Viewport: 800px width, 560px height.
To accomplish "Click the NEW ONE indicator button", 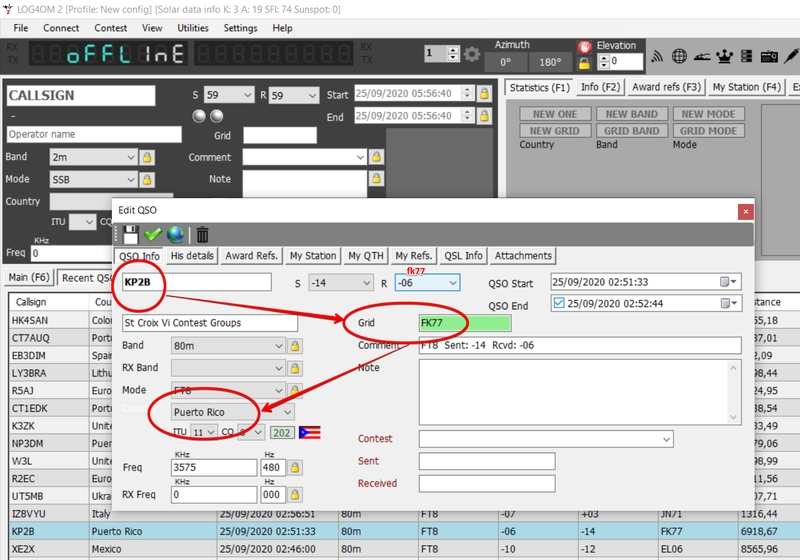I will click(555, 114).
